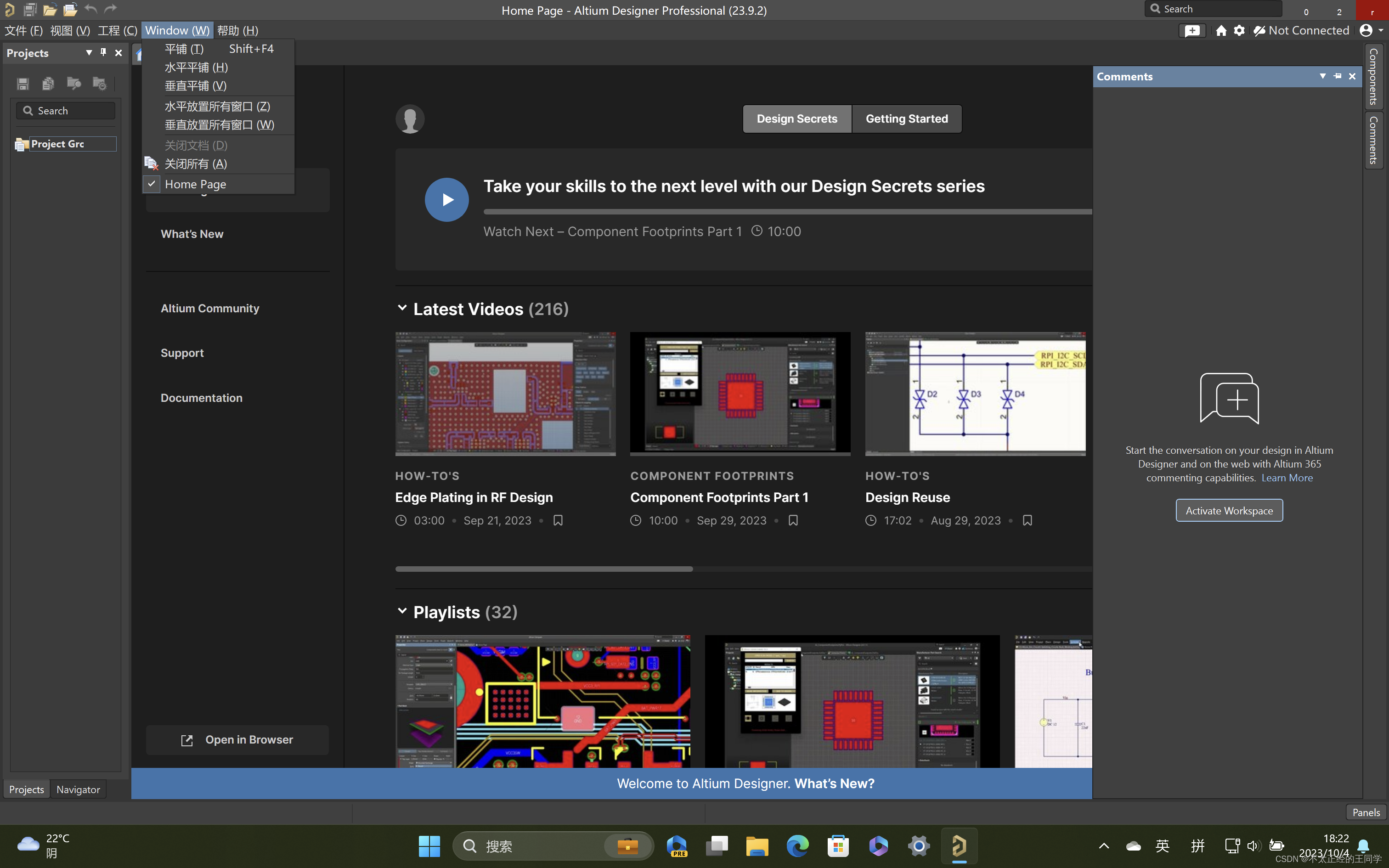Open the Comments panel options dropdown arrow
Viewport: 1389px width, 868px height.
pyautogui.click(x=1323, y=76)
